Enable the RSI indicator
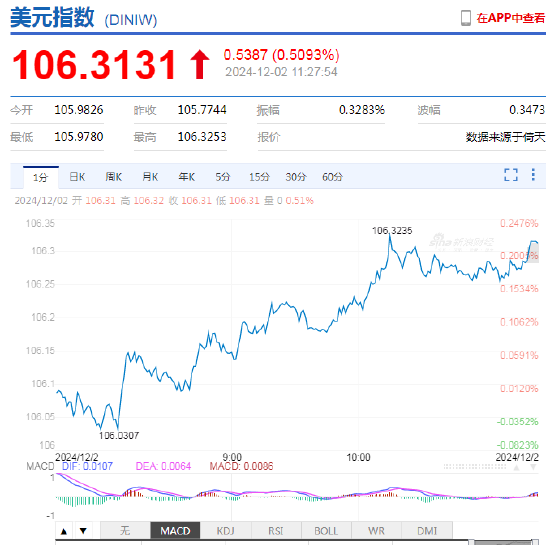Viewport: 550px width, 545px height. click(276, 530)
